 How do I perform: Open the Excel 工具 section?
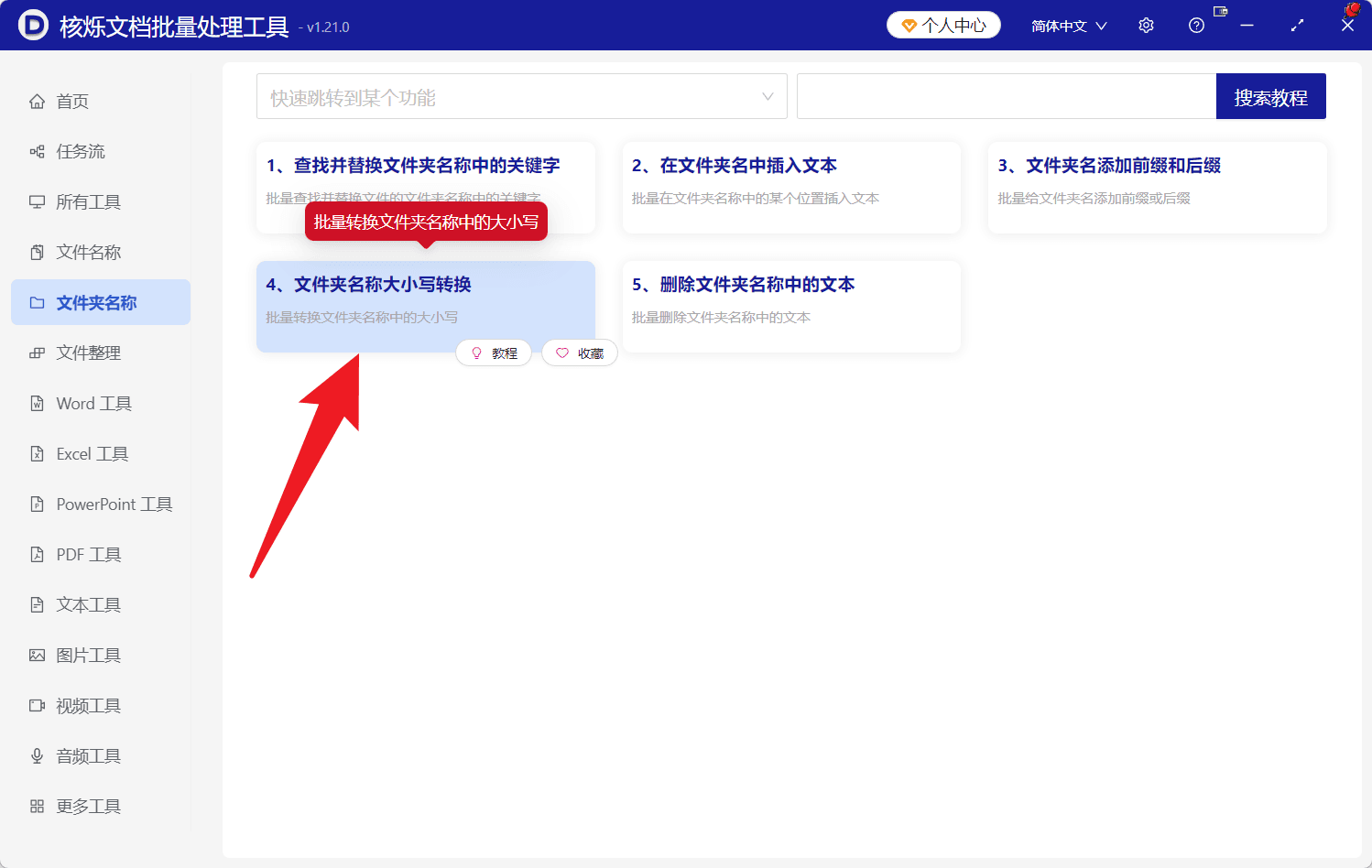point(91,453)
